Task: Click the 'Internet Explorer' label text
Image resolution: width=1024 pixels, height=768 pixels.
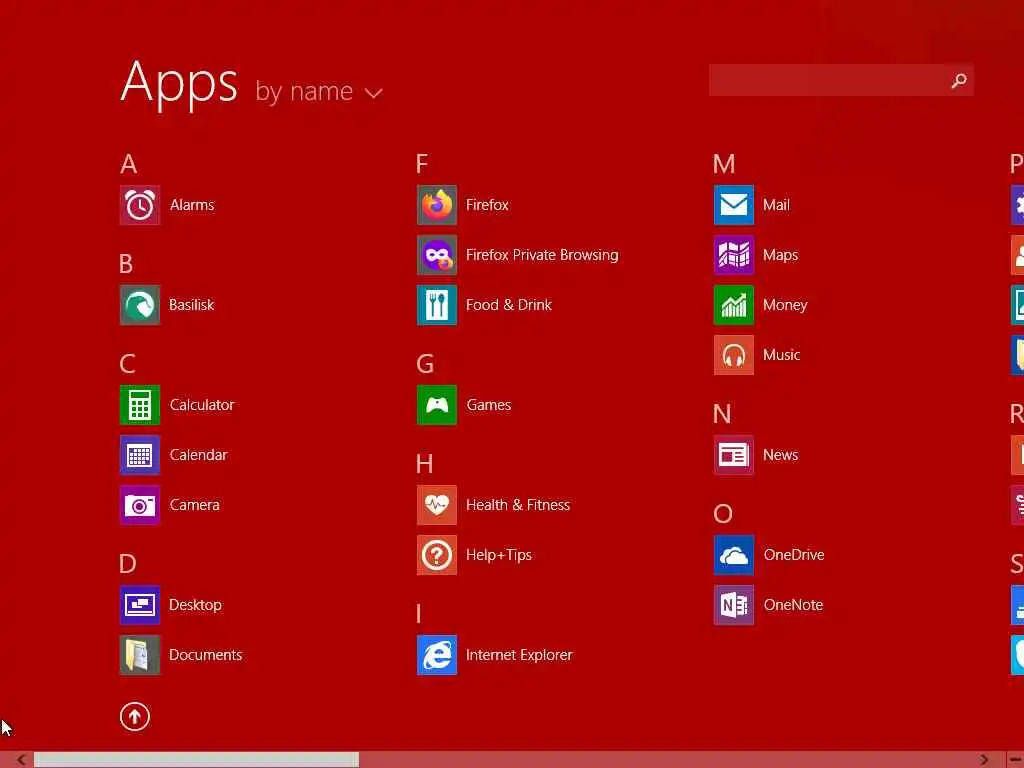Action: (519, 656)
